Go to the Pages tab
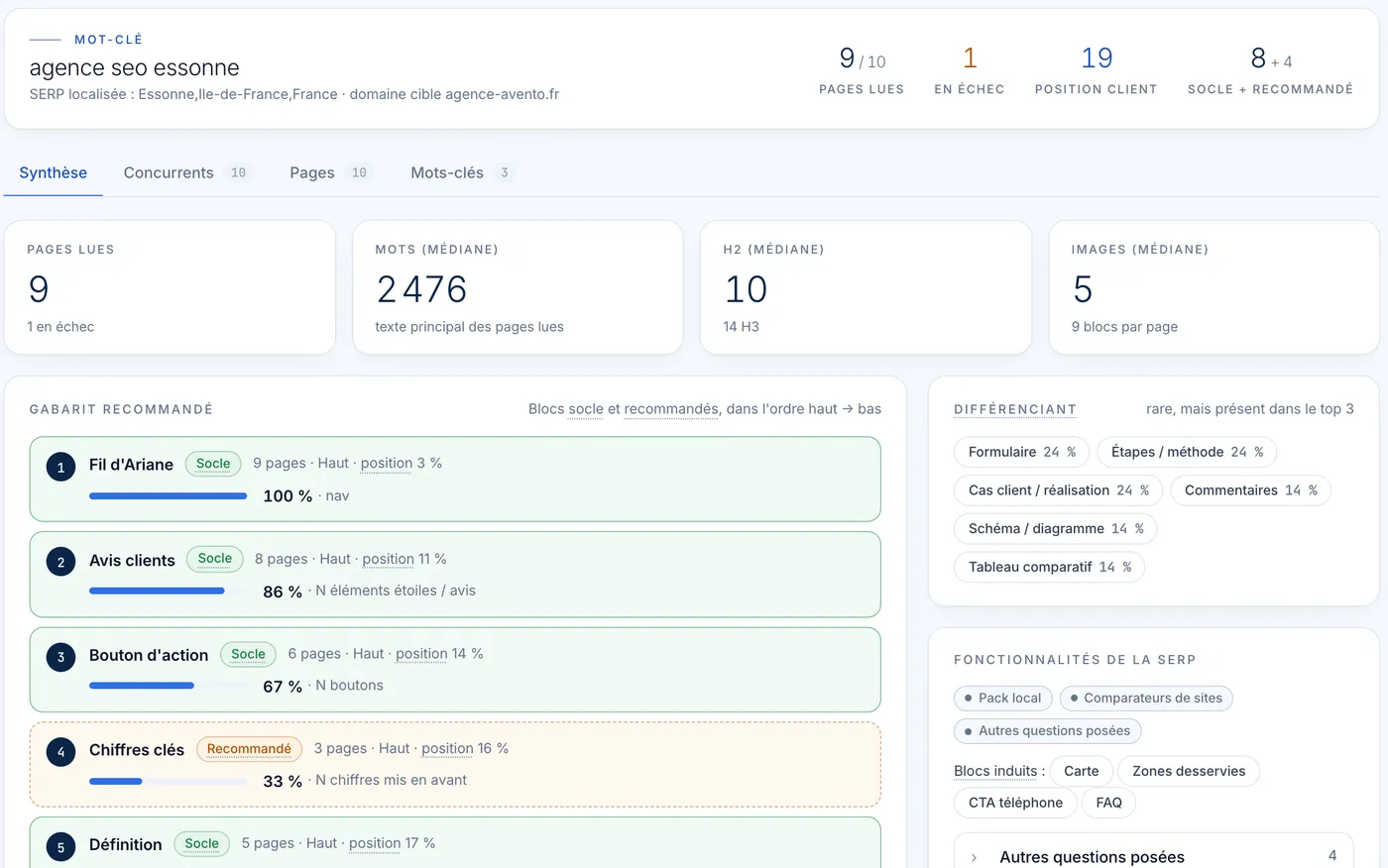 [331, 172]
